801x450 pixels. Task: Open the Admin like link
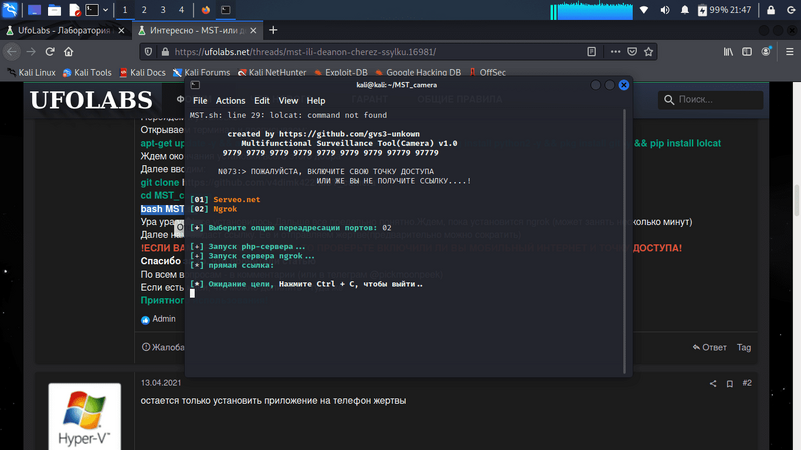164,319
